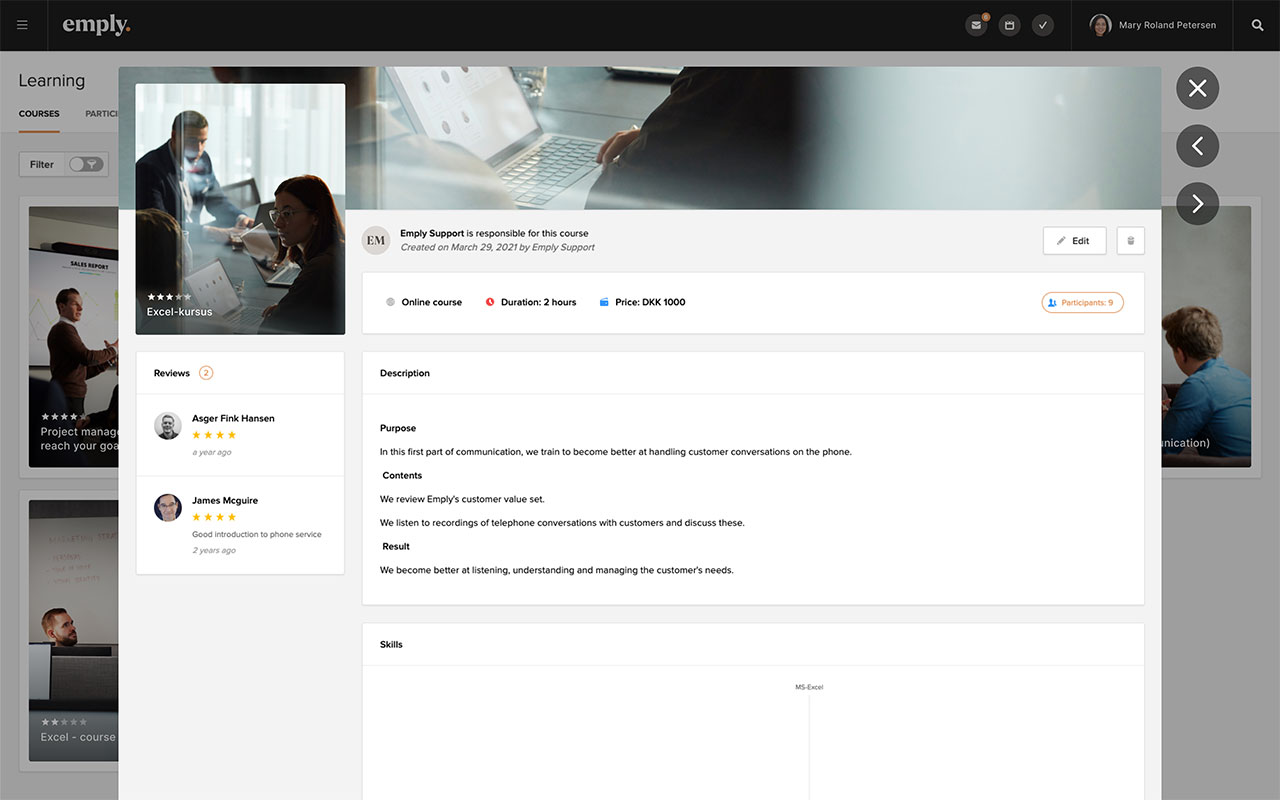Image resolution: width=1280 pixels, height=800 pixels.
Task: Click the Emply Support responsible name
Action: pos(432,233)
